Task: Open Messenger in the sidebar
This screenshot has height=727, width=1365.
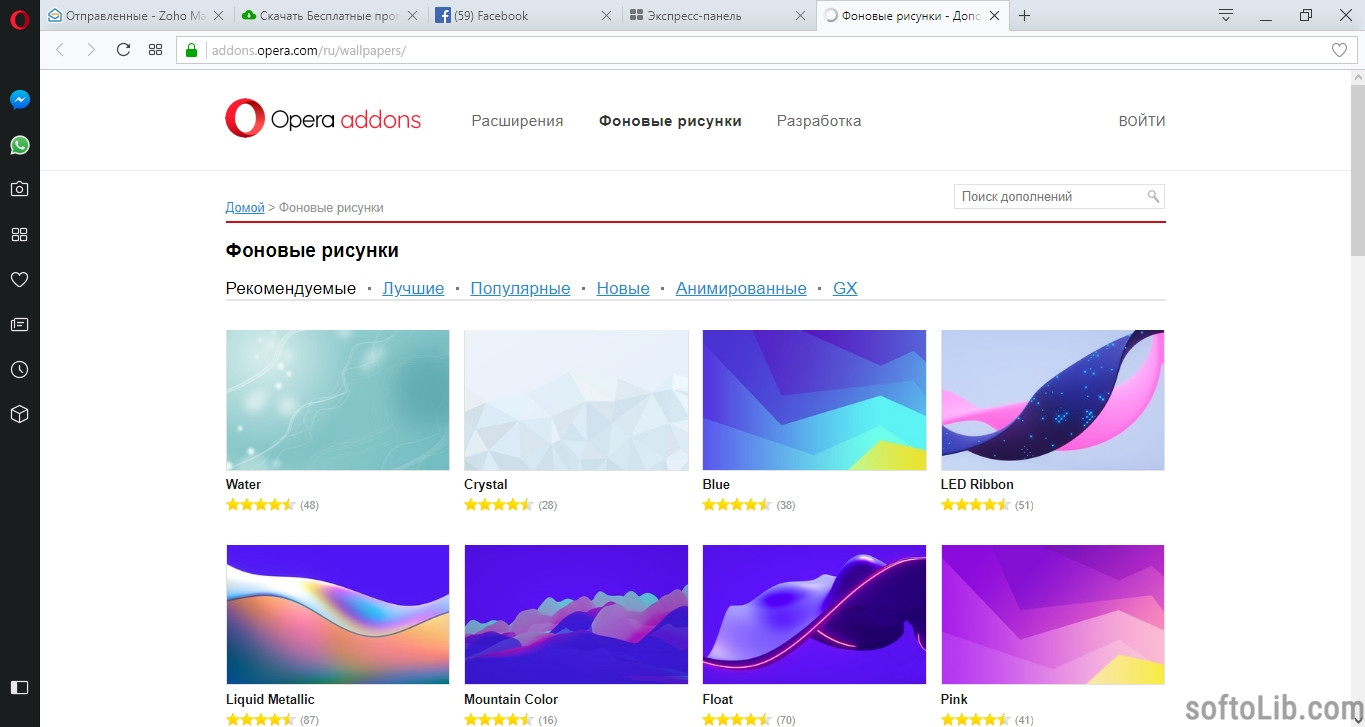Action: click(19, 100)
